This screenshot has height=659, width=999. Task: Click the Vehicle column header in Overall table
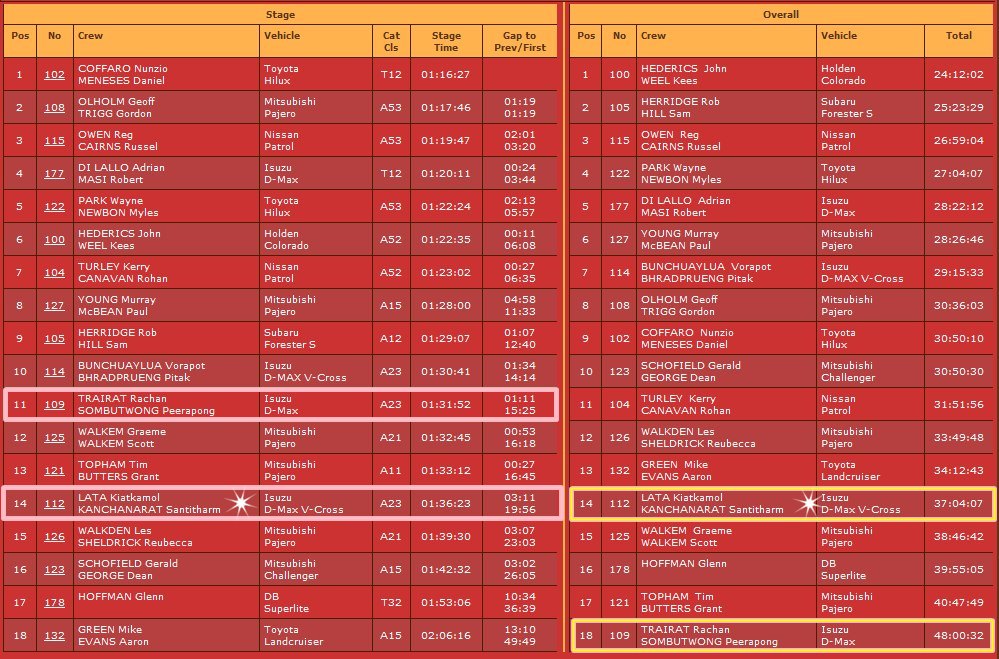(870, 41)
